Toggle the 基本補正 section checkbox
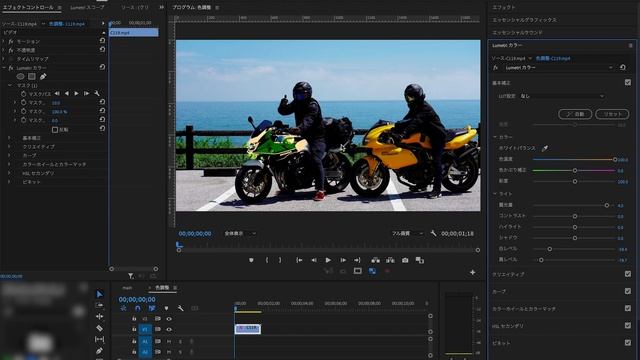 628,82
